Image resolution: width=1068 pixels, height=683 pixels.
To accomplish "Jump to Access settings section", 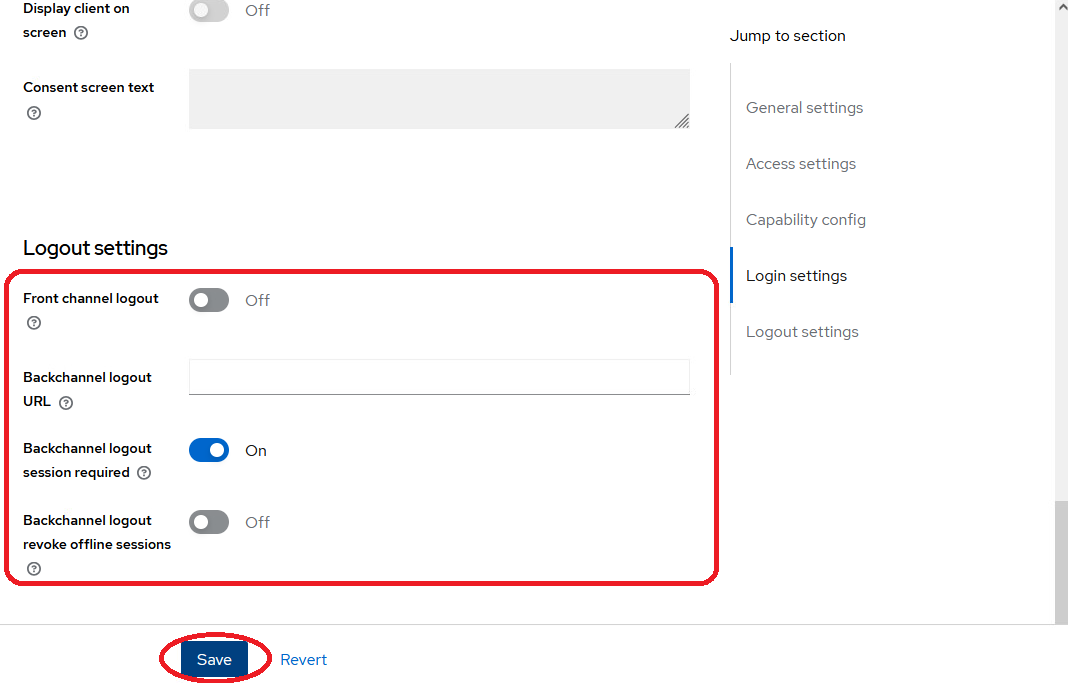I will point(800,163).
